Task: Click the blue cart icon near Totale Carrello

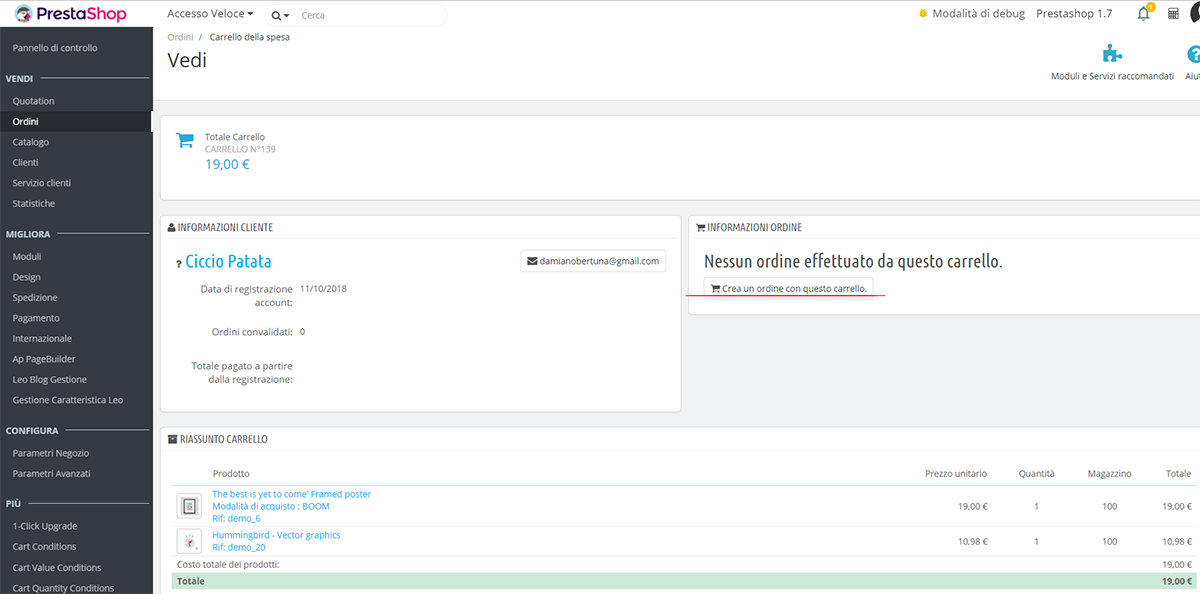Action: (x=185, y=141)
